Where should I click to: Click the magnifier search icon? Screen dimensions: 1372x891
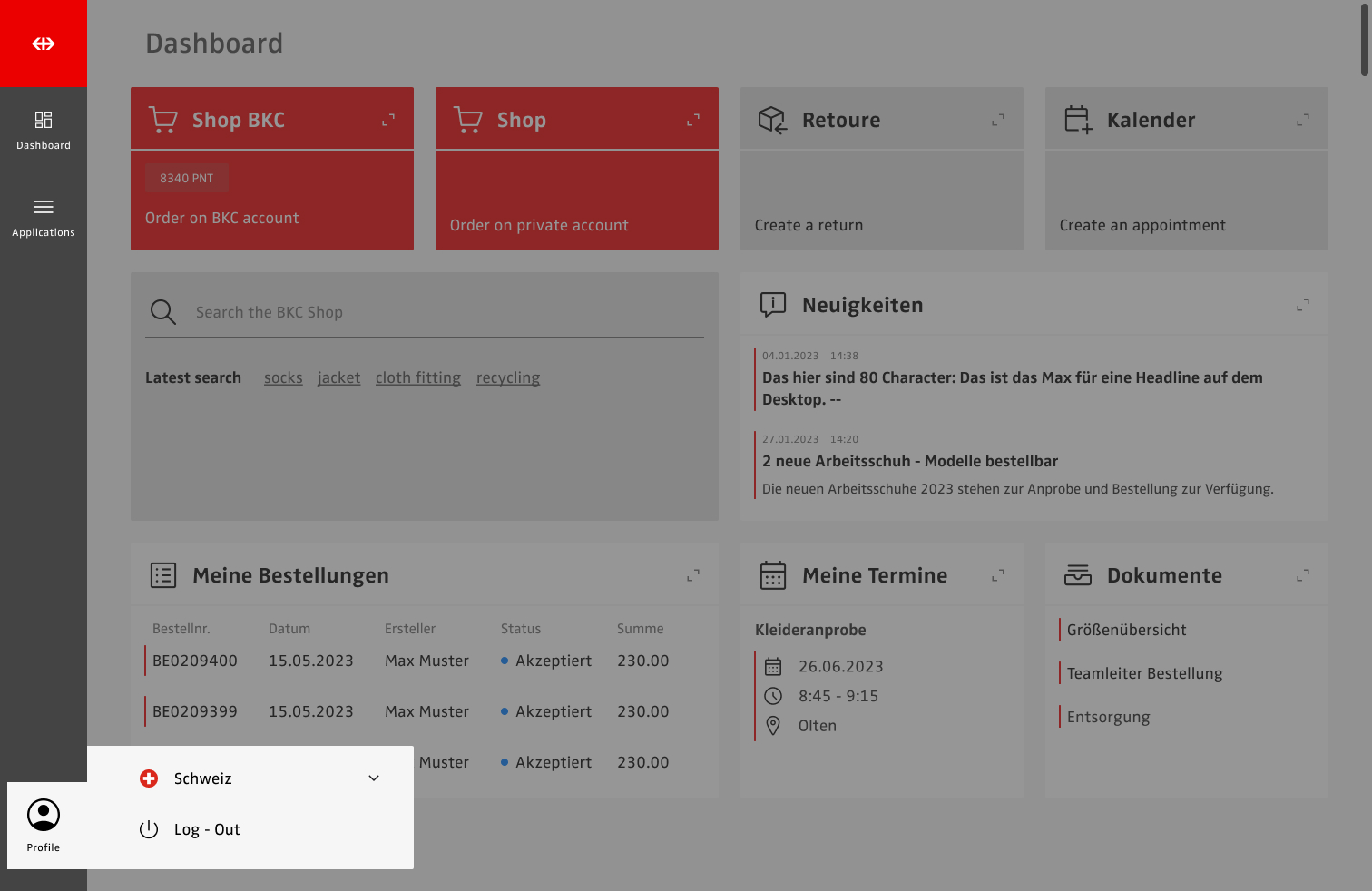pos(163,312)
